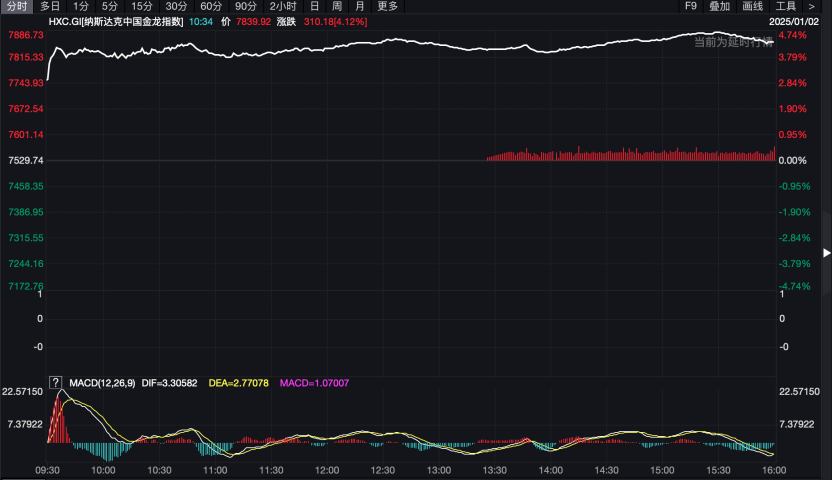Click the MACD question mark help icon
Image resolution: width=832 pixels, height=480 pixels.
click(x=55, y=383)
